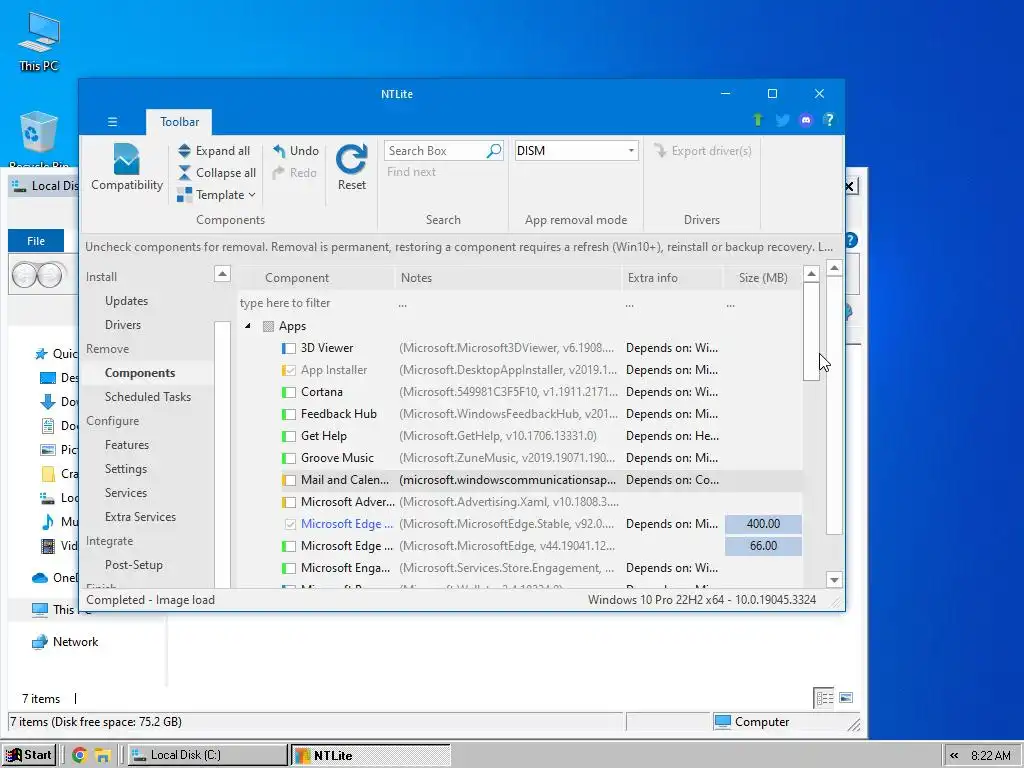1024x768 pixels.
Task: Click the search magnifier icon
Action: point(494,151)
